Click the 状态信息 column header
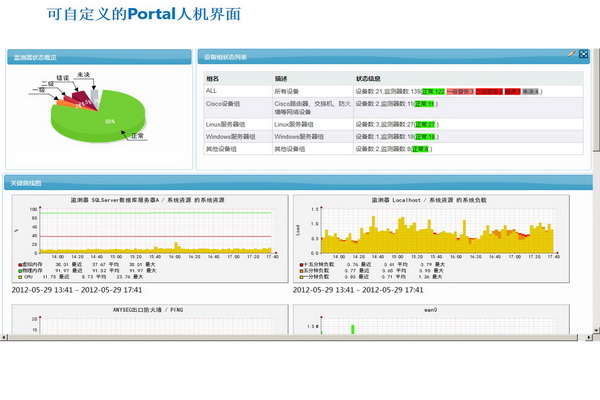600x400 pixels. (x=368, y=77)
